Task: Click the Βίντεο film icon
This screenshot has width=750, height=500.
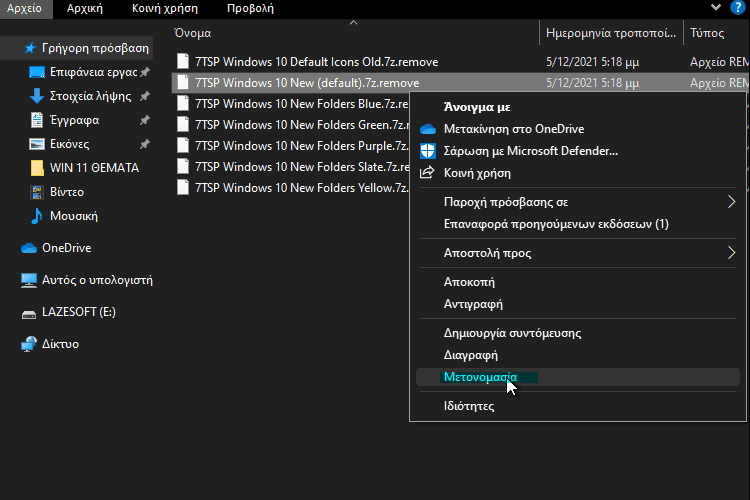Action: [x=37, y=192]
